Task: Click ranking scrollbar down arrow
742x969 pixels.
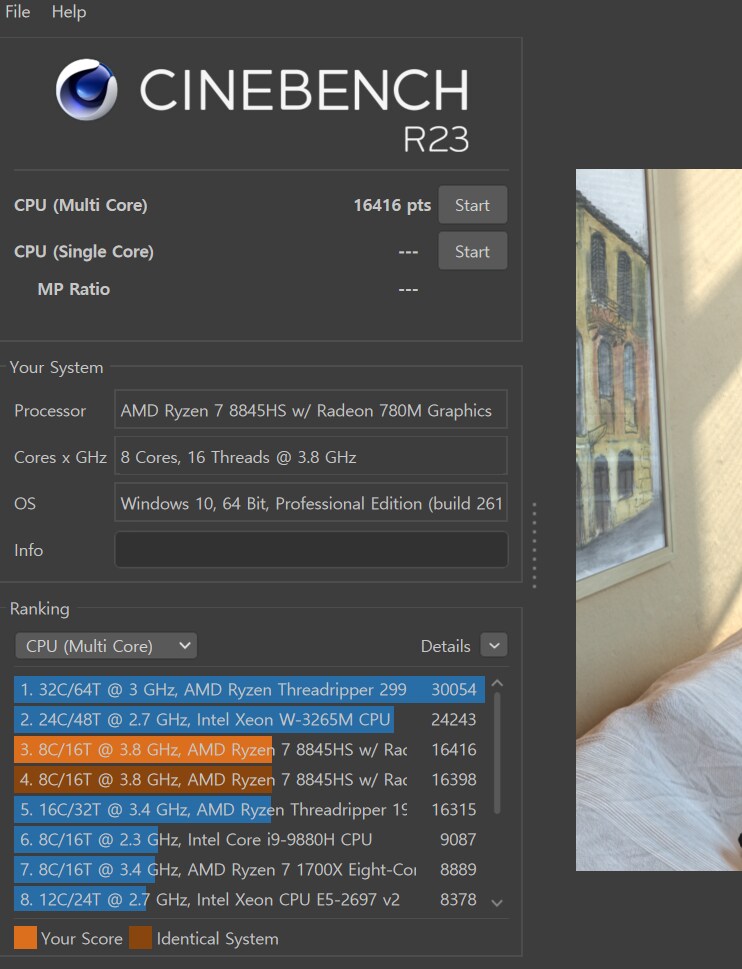Action: pos(497,903)
